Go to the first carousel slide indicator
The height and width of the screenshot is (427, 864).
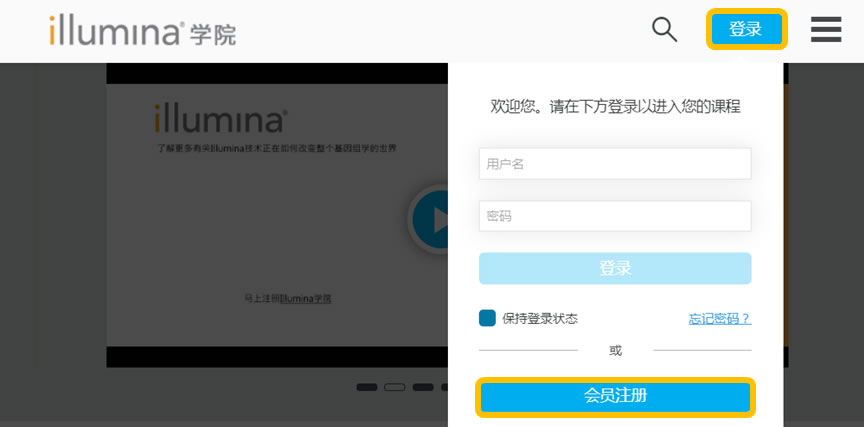367,387
